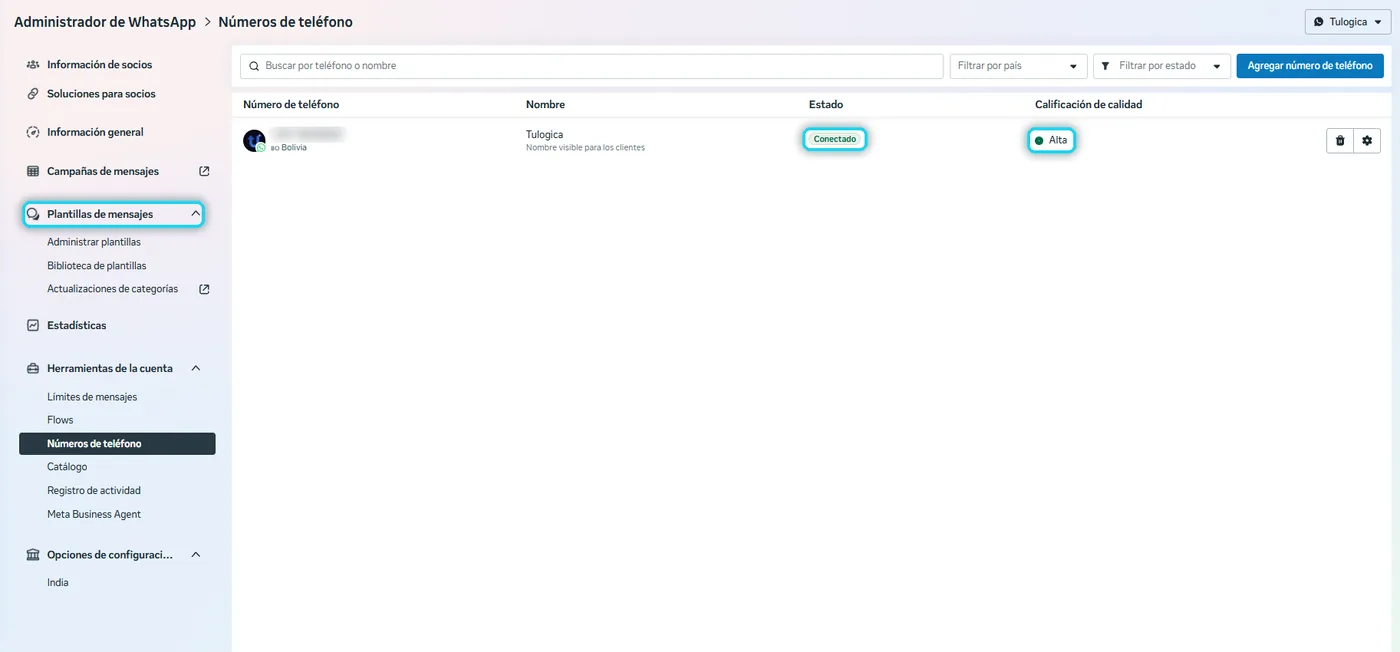
Task: Collapse the Opciones de configuración section
Action: click(196, 555)
